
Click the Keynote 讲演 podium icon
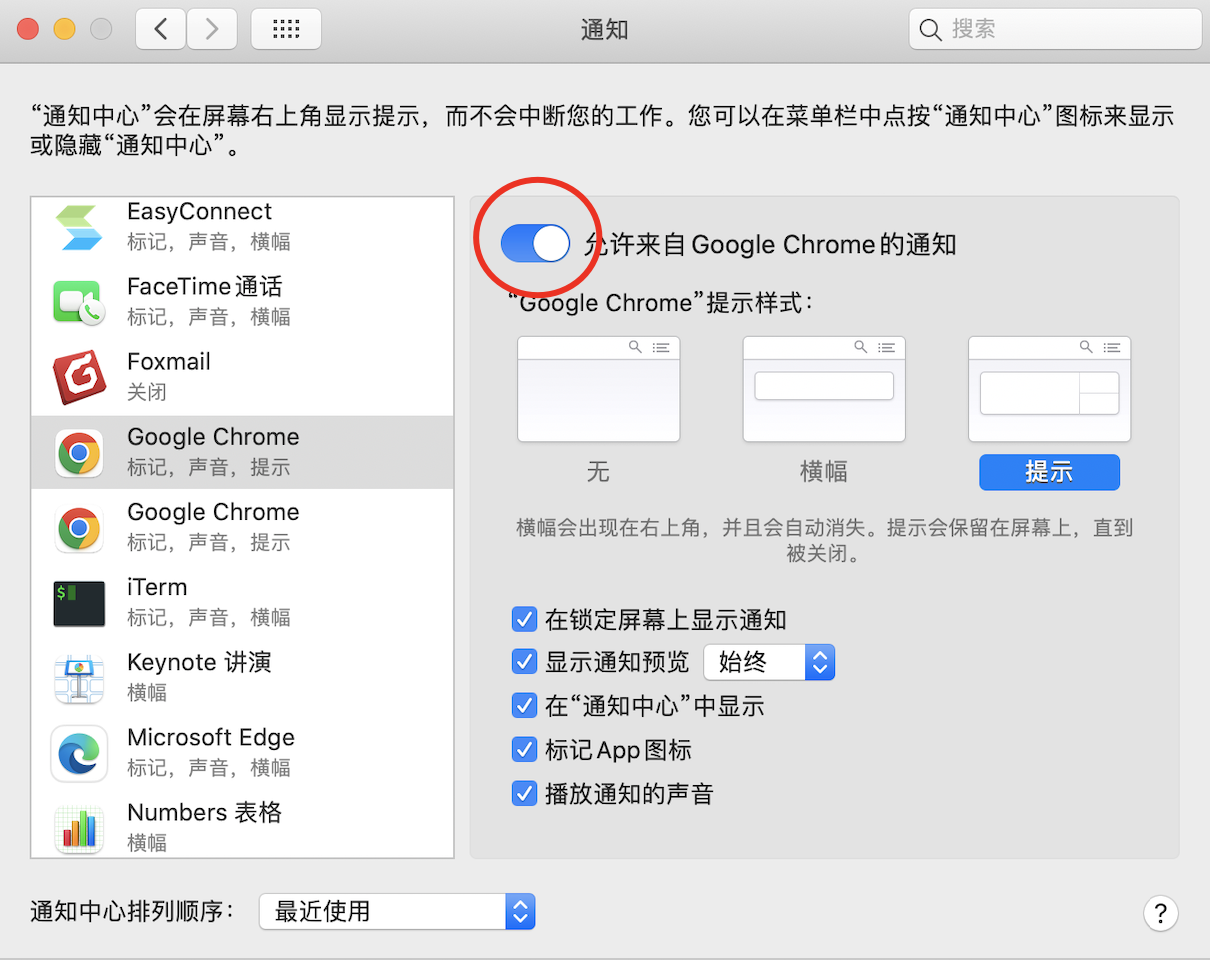79,678
